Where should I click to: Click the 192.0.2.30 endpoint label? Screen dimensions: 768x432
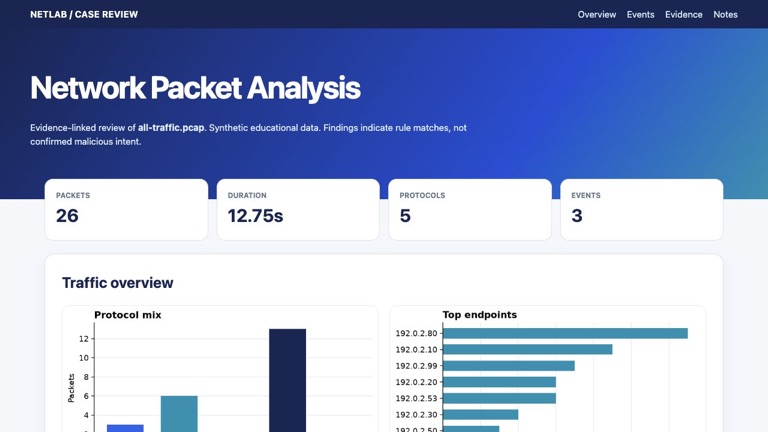pos(416,415)
